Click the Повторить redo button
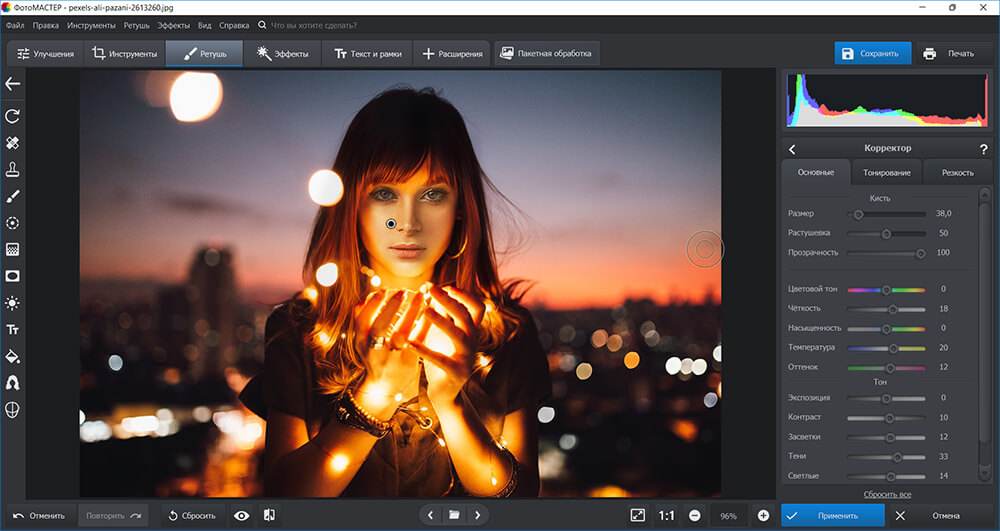Image resolution: width=1000 pixels, height=531 pixels. [x=114, y=516]
